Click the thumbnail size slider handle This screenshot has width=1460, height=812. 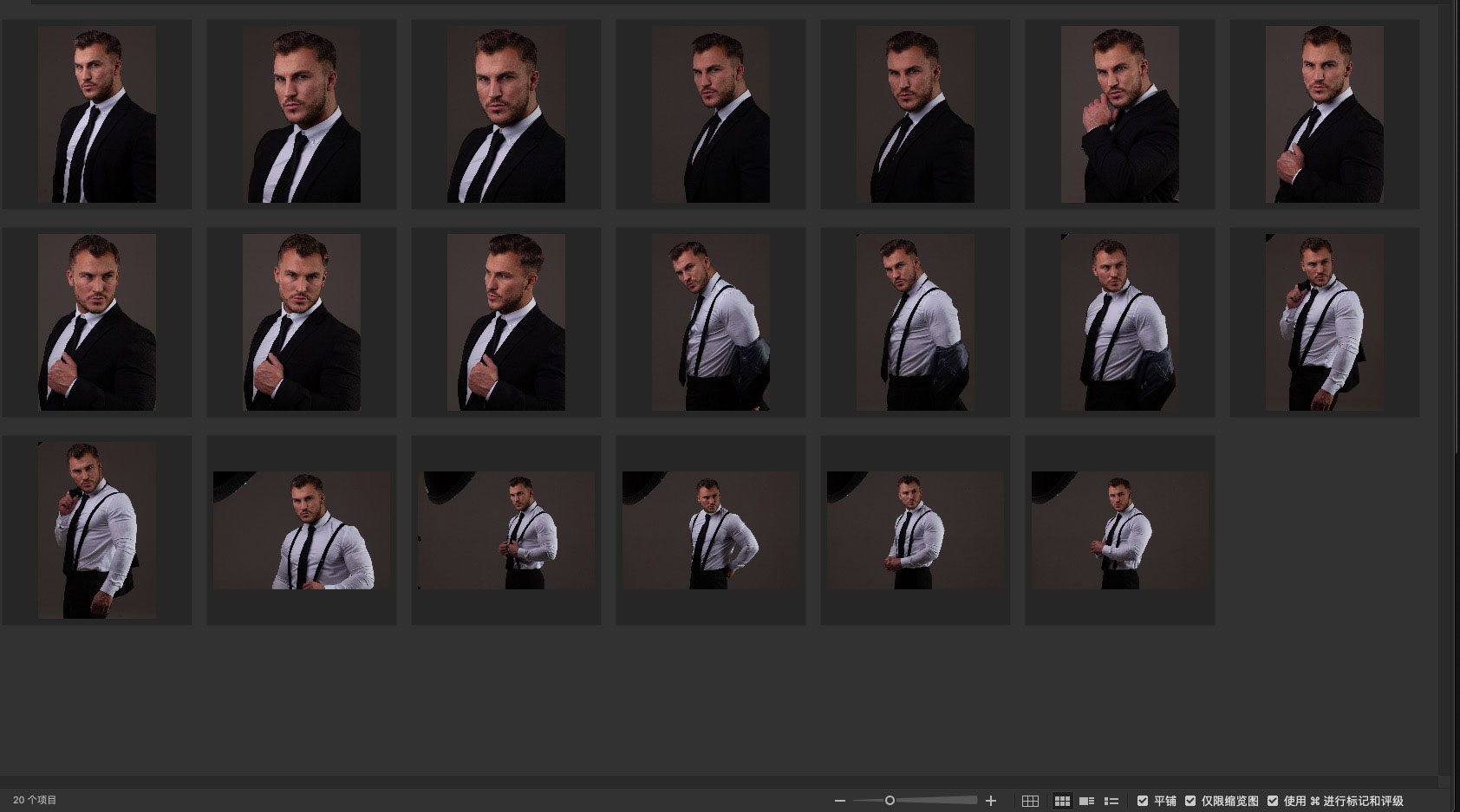(890, 801)
